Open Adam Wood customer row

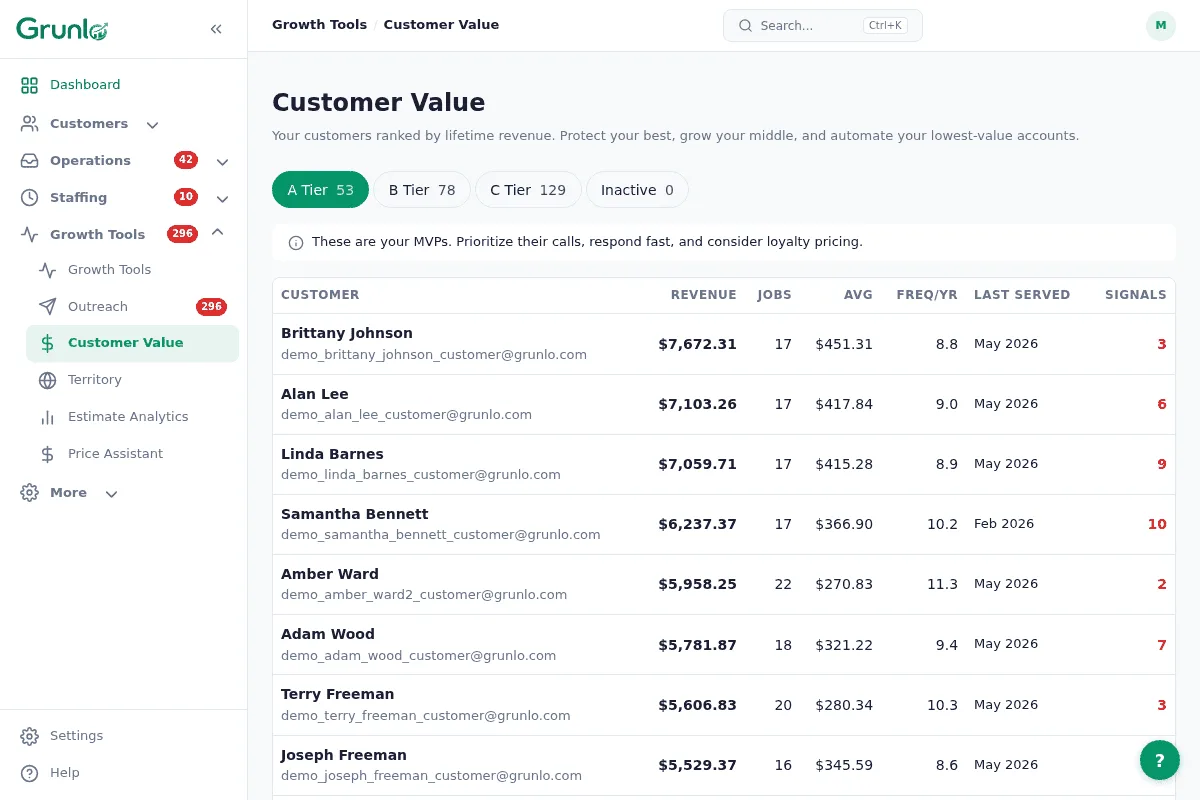(724, 644)
